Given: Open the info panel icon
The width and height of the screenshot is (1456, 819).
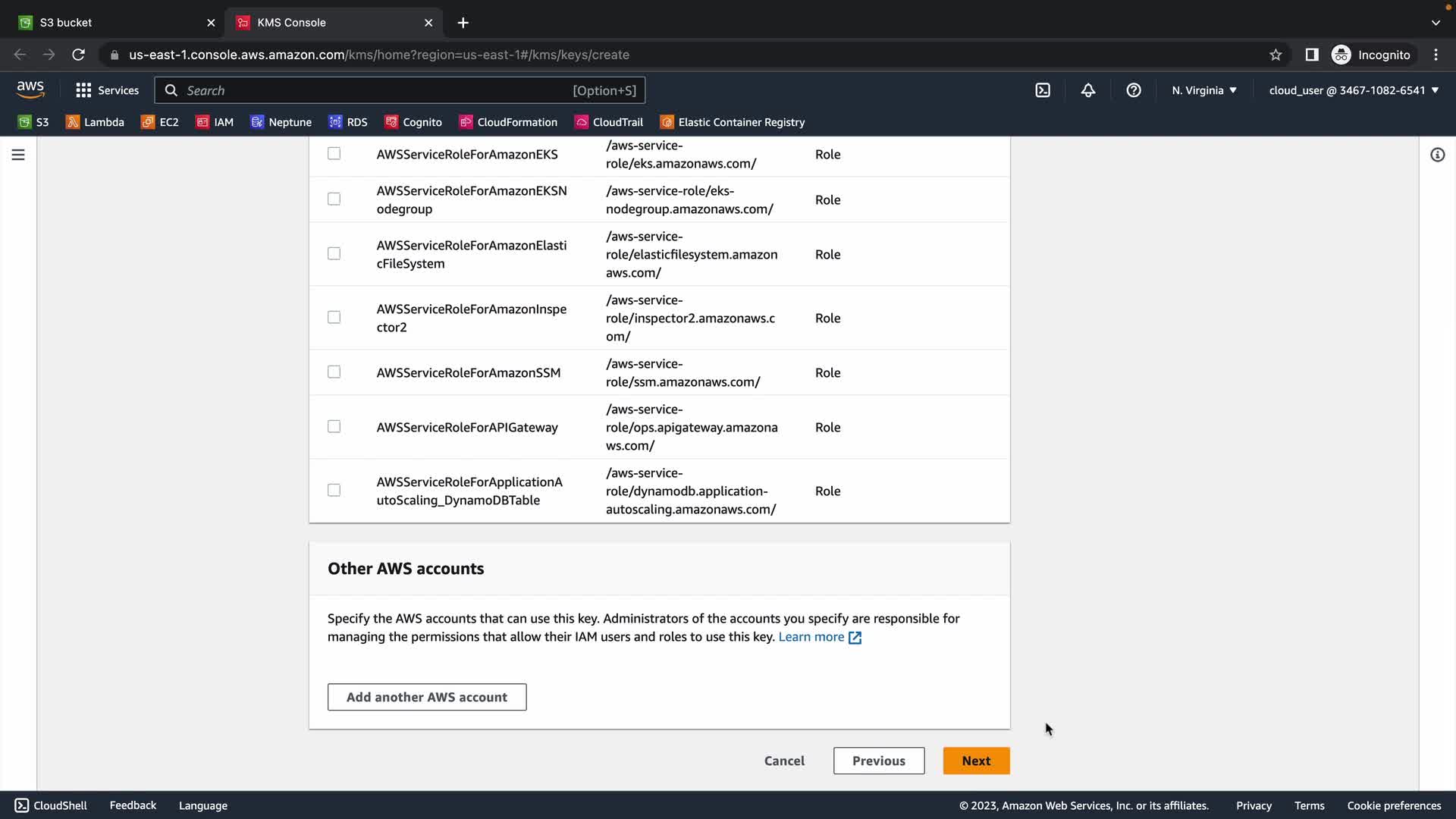Looking at the screenshot, I should pos(1437,155).
